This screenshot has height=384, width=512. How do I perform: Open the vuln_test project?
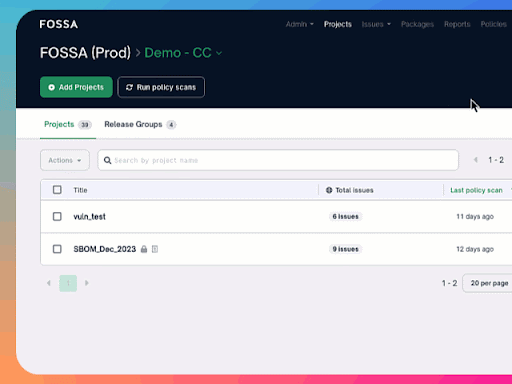click(89, 217)
